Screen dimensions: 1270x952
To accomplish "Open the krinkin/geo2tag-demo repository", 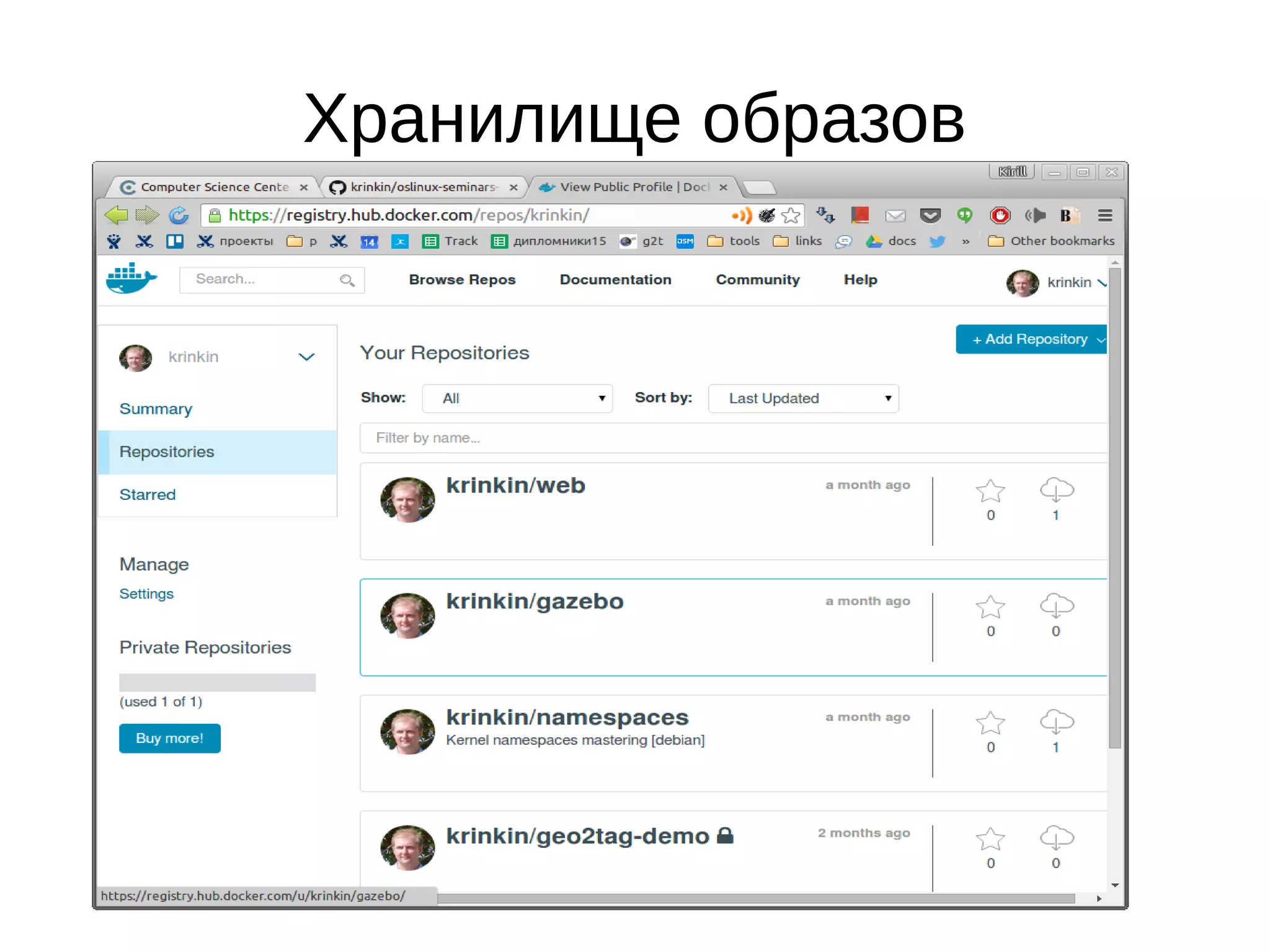I will coord(577,836).
